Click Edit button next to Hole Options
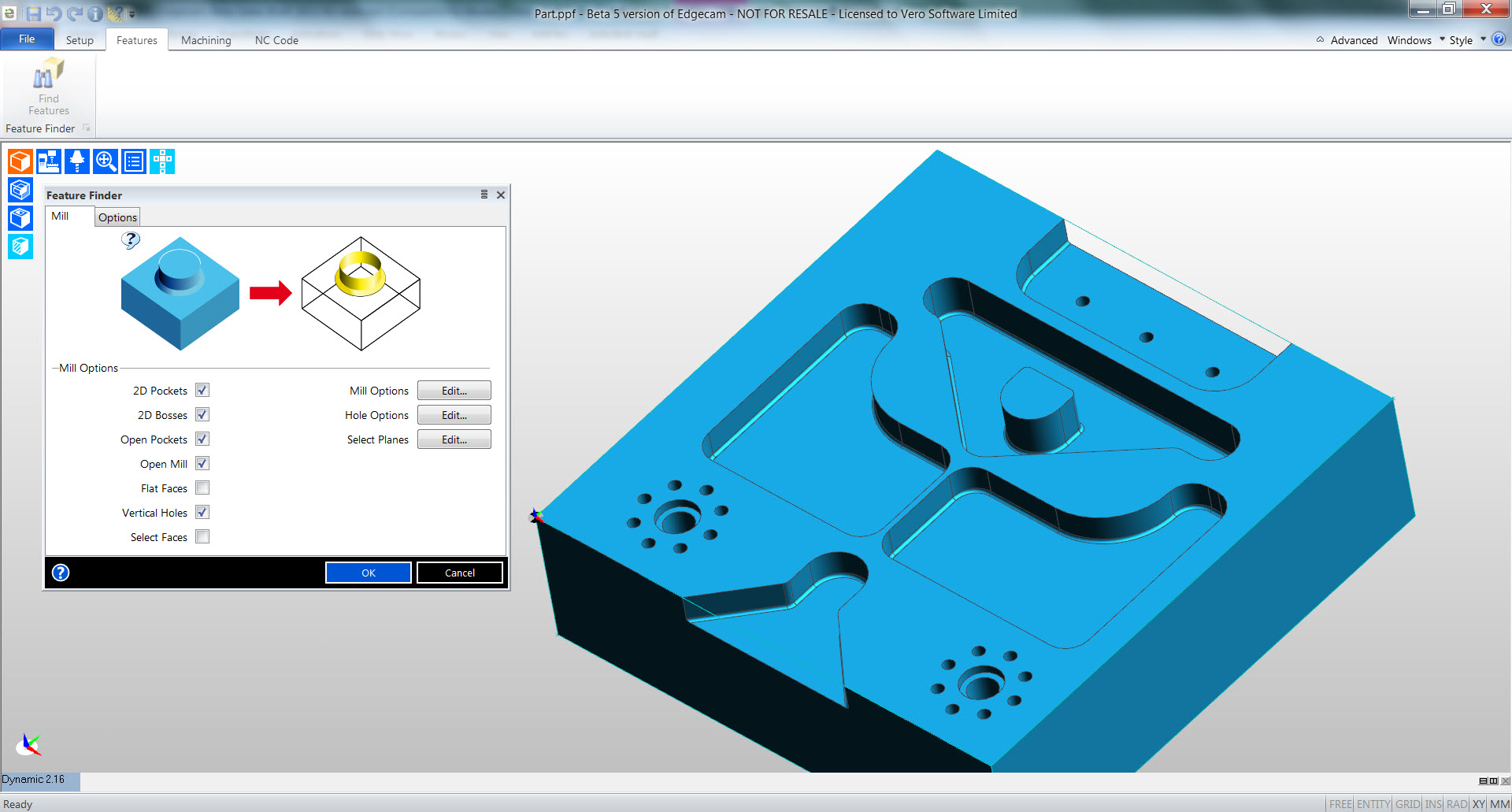 point(454,415)
